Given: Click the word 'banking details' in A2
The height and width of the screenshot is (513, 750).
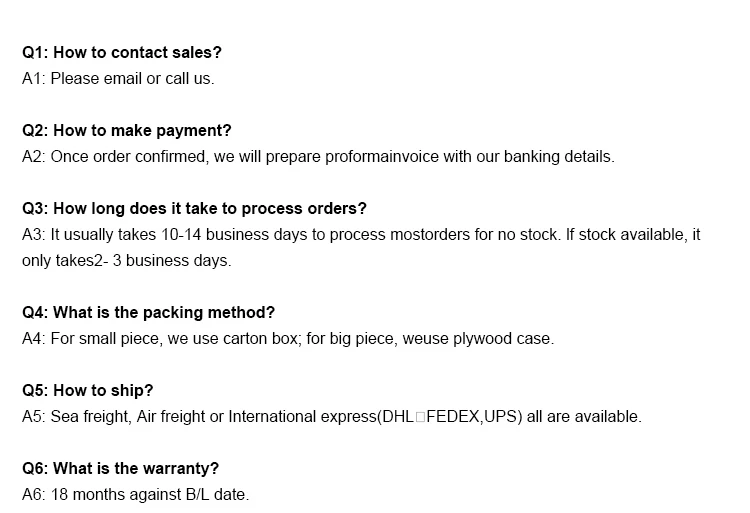Looking at the screenshot, I should tap(559, 157).
